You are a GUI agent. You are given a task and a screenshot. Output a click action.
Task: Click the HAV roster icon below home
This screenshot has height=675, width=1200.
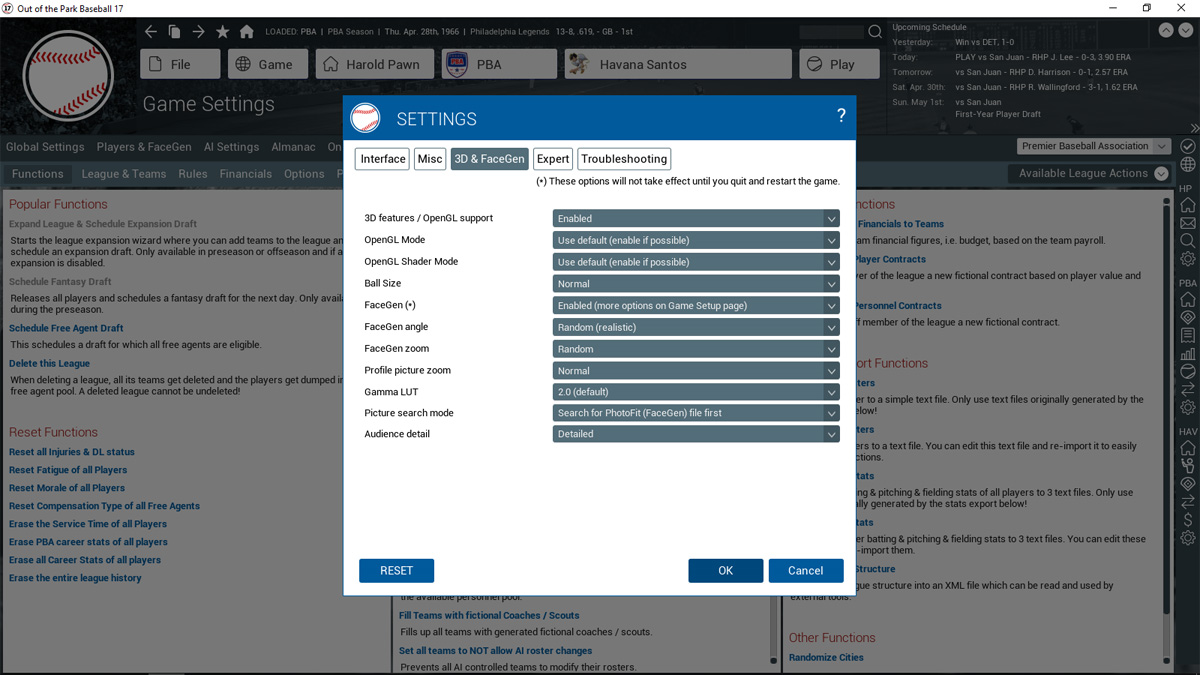coord(1188,466)
